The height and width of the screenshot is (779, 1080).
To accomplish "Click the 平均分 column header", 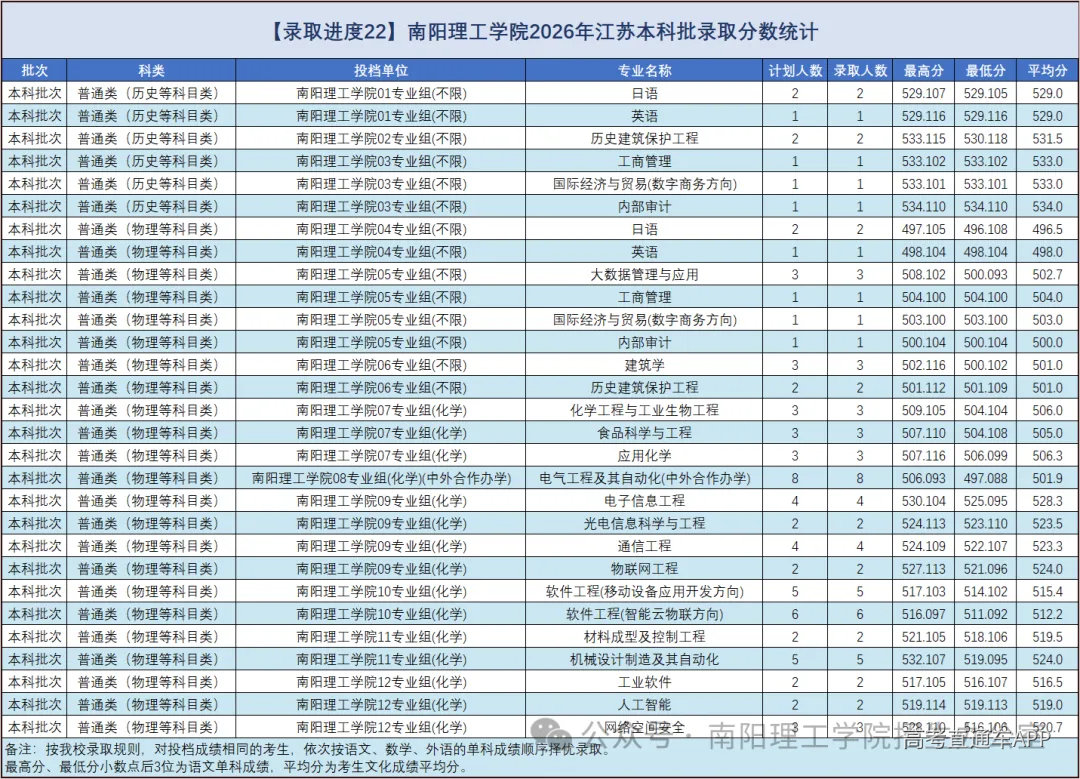I will point(1048,70).
